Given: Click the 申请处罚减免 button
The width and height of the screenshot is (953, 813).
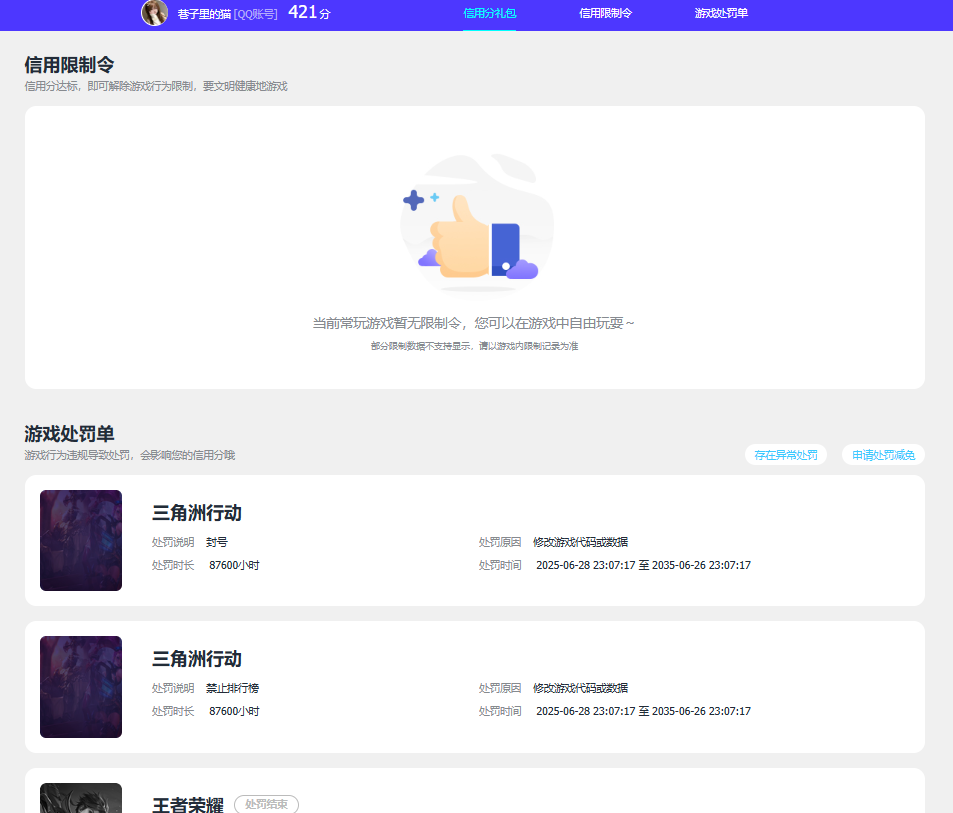Looking at the screenshot, I should [883, 455].
